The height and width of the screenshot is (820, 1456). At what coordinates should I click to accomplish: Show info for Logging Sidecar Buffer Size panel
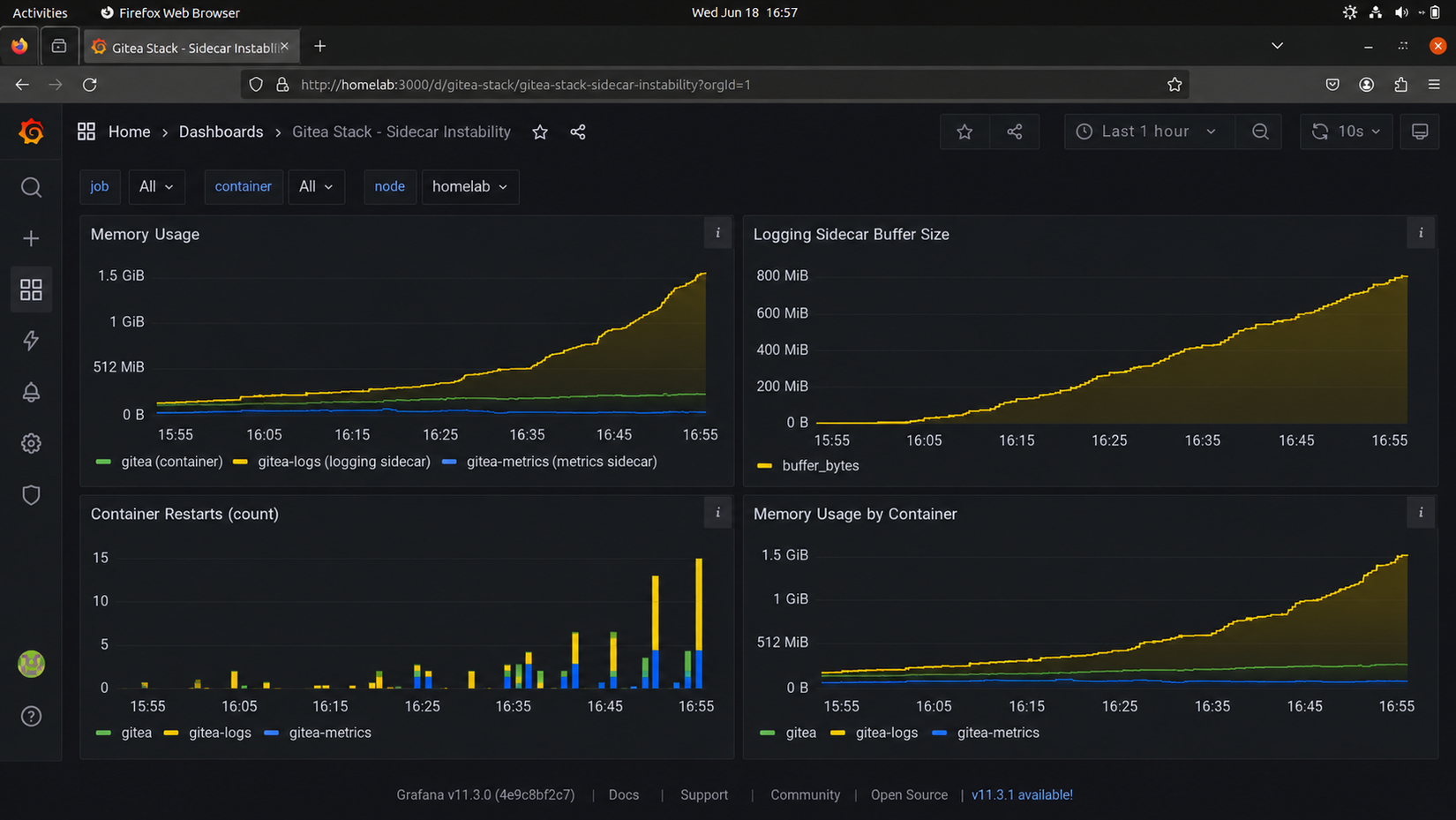1421,233
